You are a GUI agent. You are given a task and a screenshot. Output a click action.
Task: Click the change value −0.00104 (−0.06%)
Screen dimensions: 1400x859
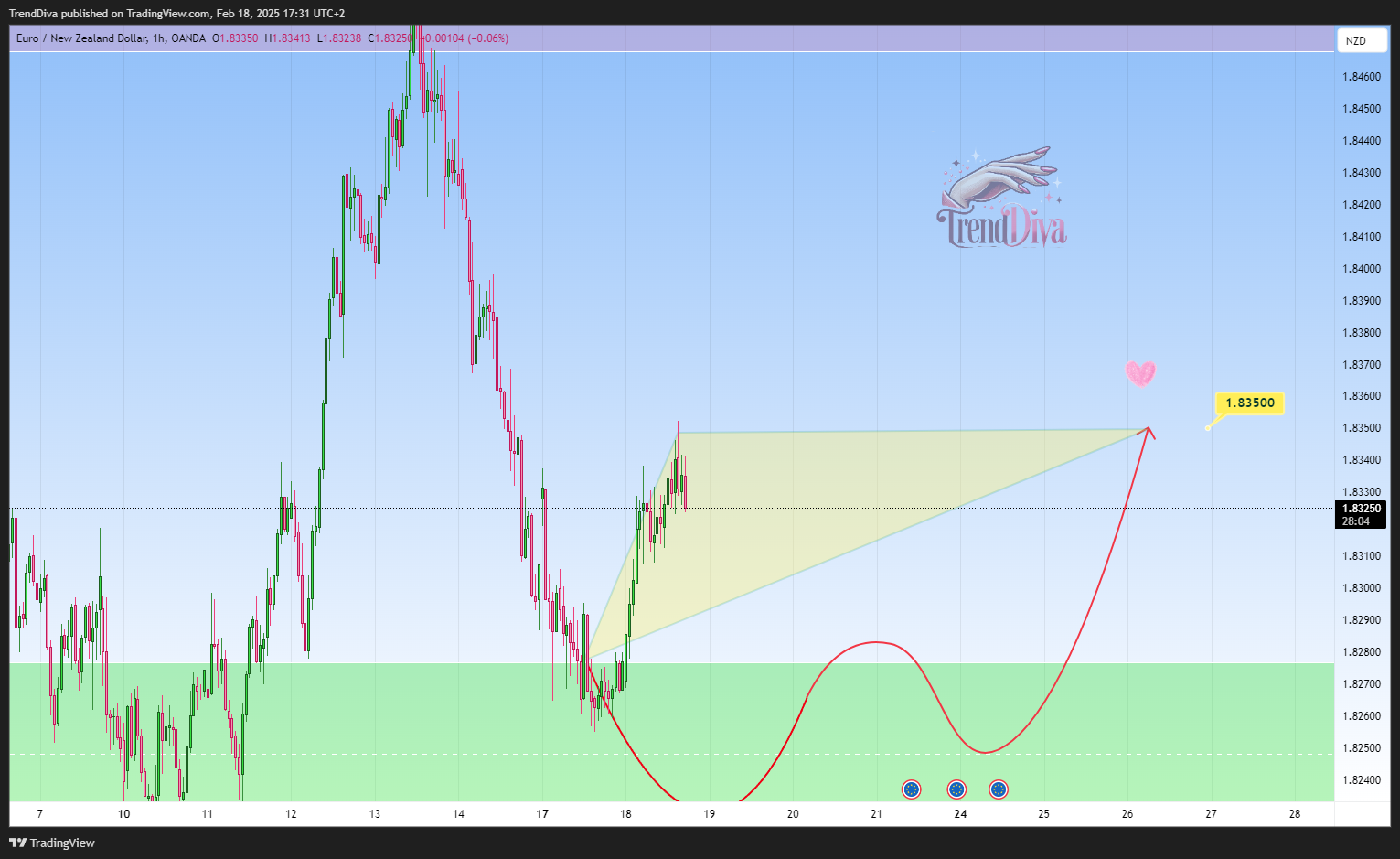(465, 38)
